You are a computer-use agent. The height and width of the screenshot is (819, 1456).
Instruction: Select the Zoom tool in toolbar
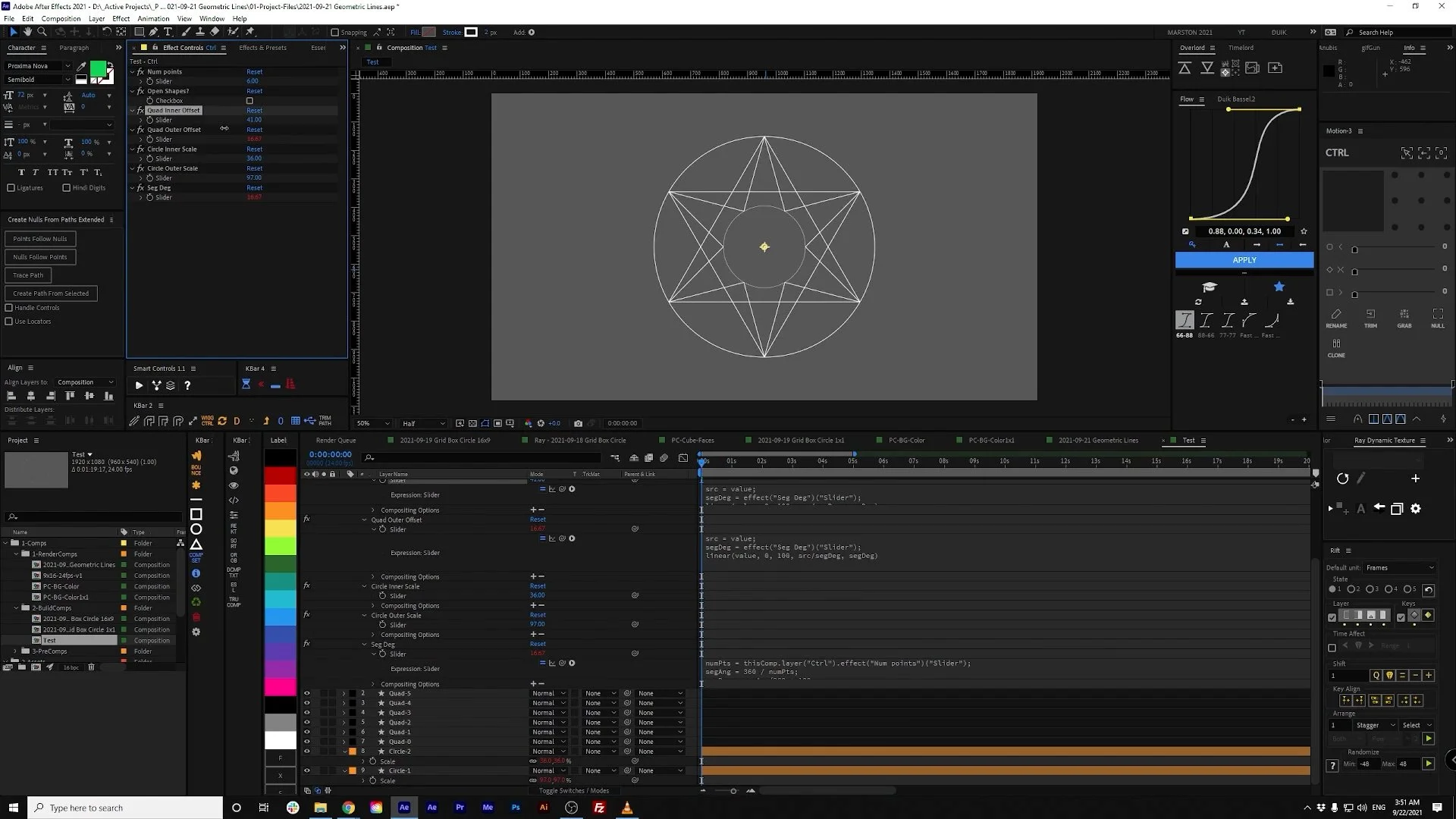pos(42,32)
